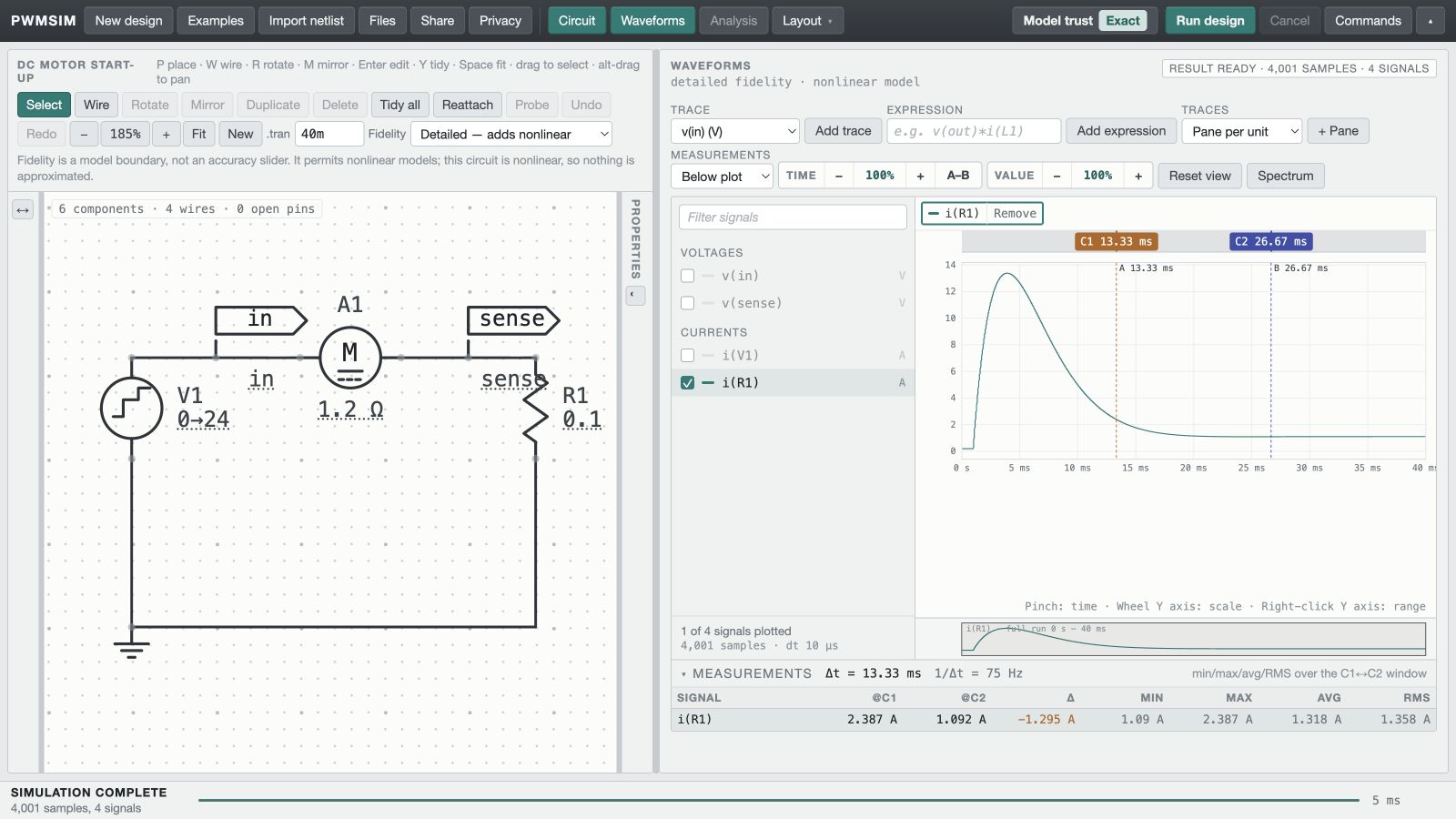Click Tidy all button
This screenshot has width=1456, height=819.
coord(399,105)
